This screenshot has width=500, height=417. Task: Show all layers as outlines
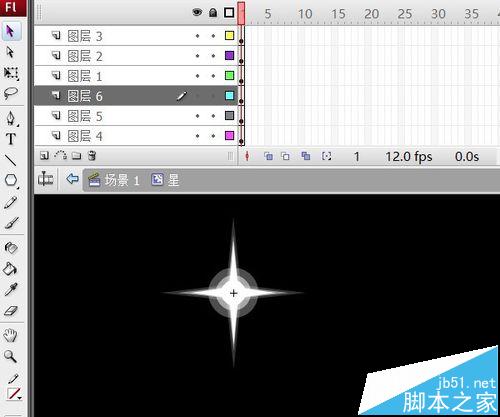(x=229, y=13)
